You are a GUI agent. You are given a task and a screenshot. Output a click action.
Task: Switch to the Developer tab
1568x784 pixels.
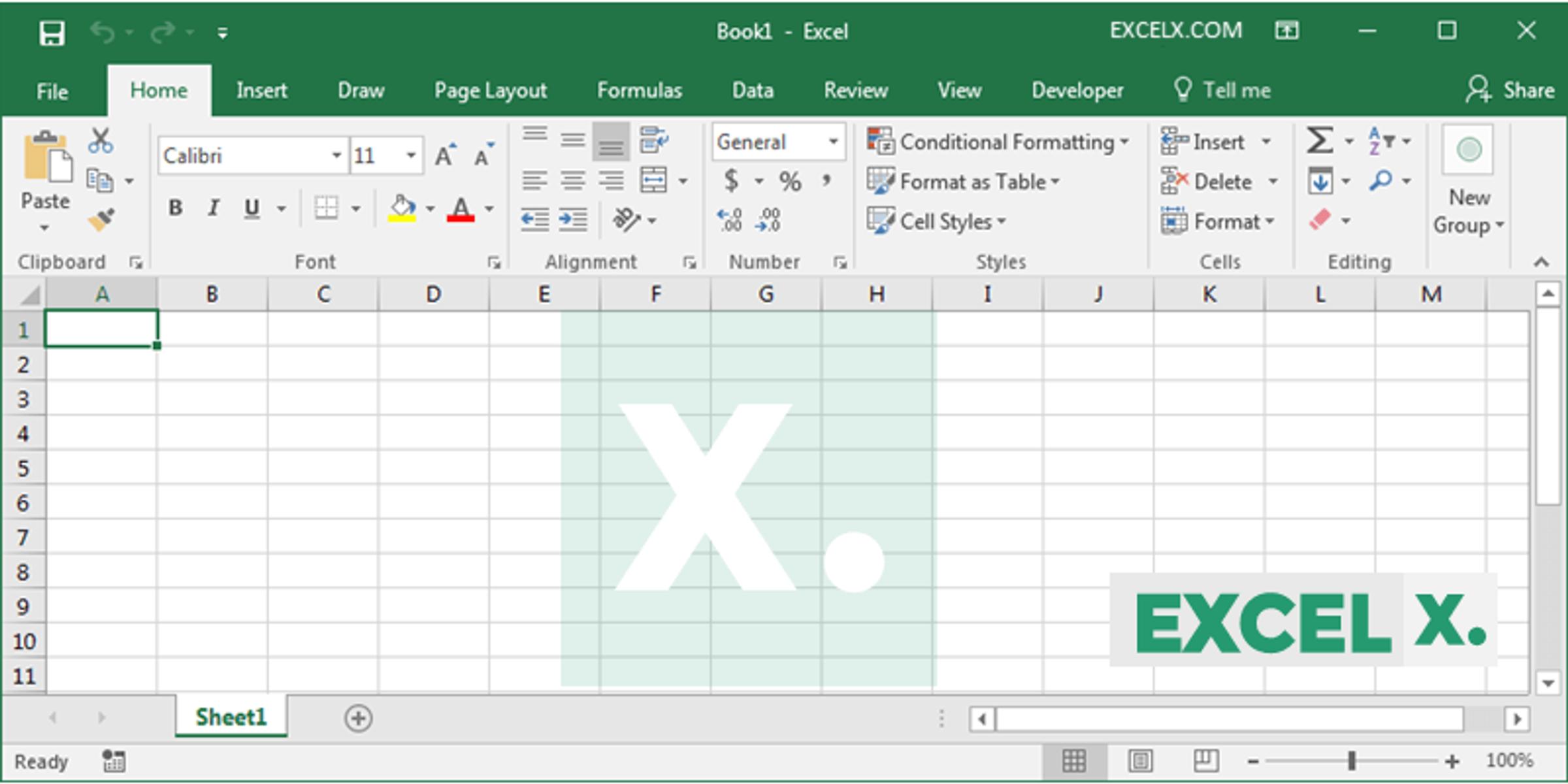tap(1077, 90)
